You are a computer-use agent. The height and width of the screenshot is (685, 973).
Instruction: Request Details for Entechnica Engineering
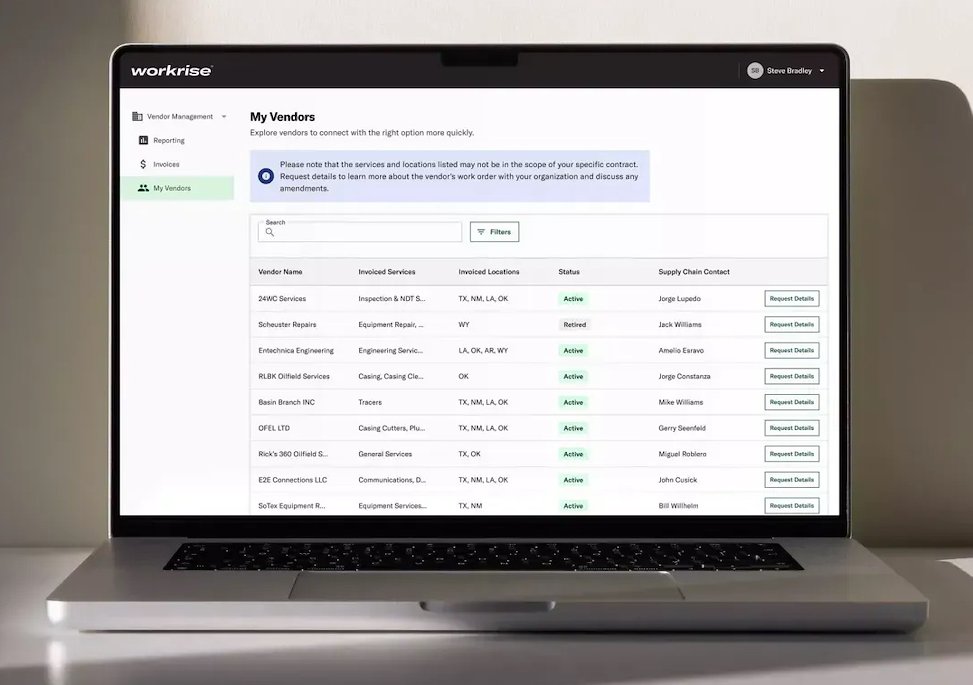(792, 351)
